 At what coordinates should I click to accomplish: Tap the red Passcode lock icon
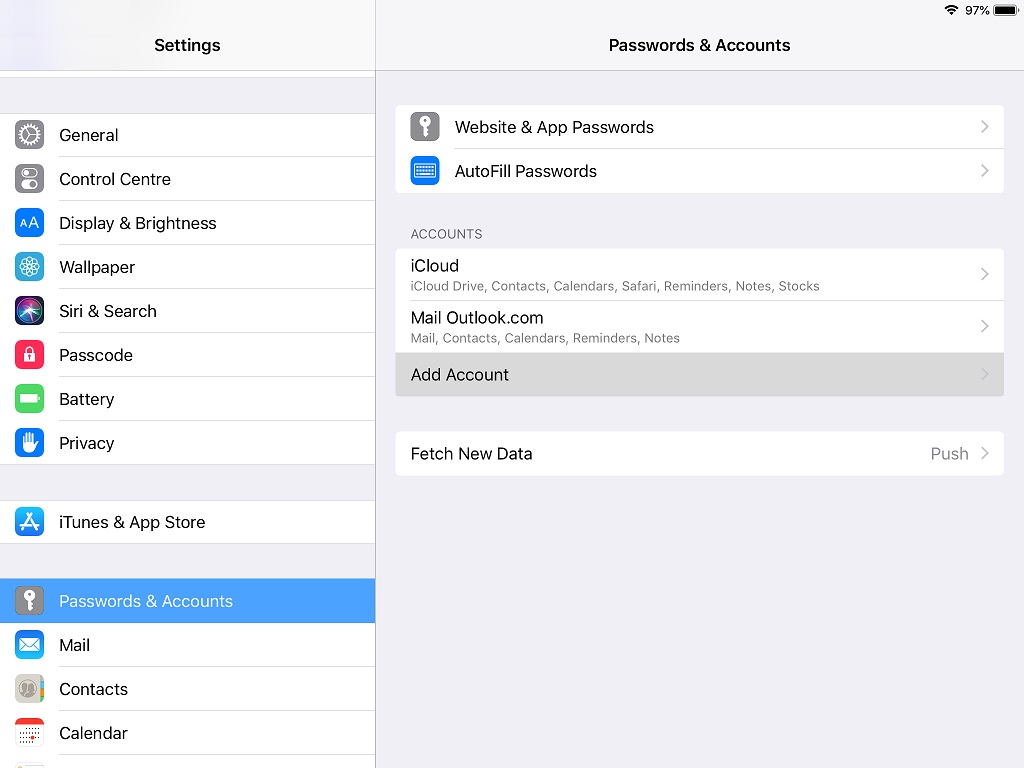29,355
